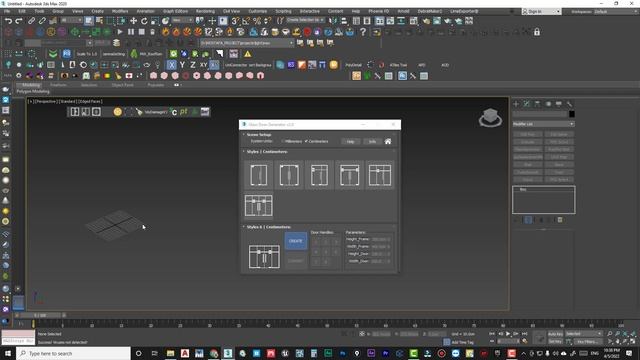Viewport: 640px width, 360px height.
Task: Choose the first door style thumbnail
Action: point(259,175)
